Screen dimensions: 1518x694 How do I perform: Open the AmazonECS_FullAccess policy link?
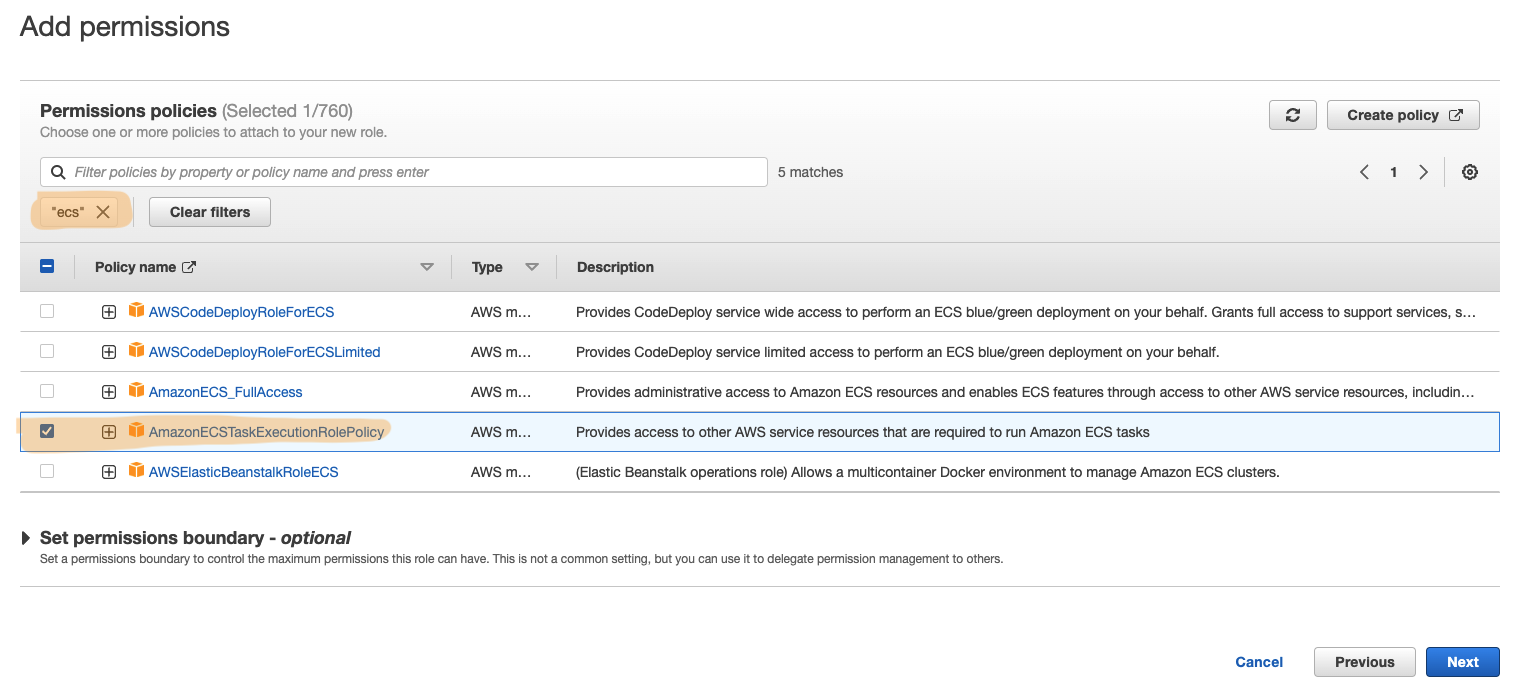(x=225, y=392)
